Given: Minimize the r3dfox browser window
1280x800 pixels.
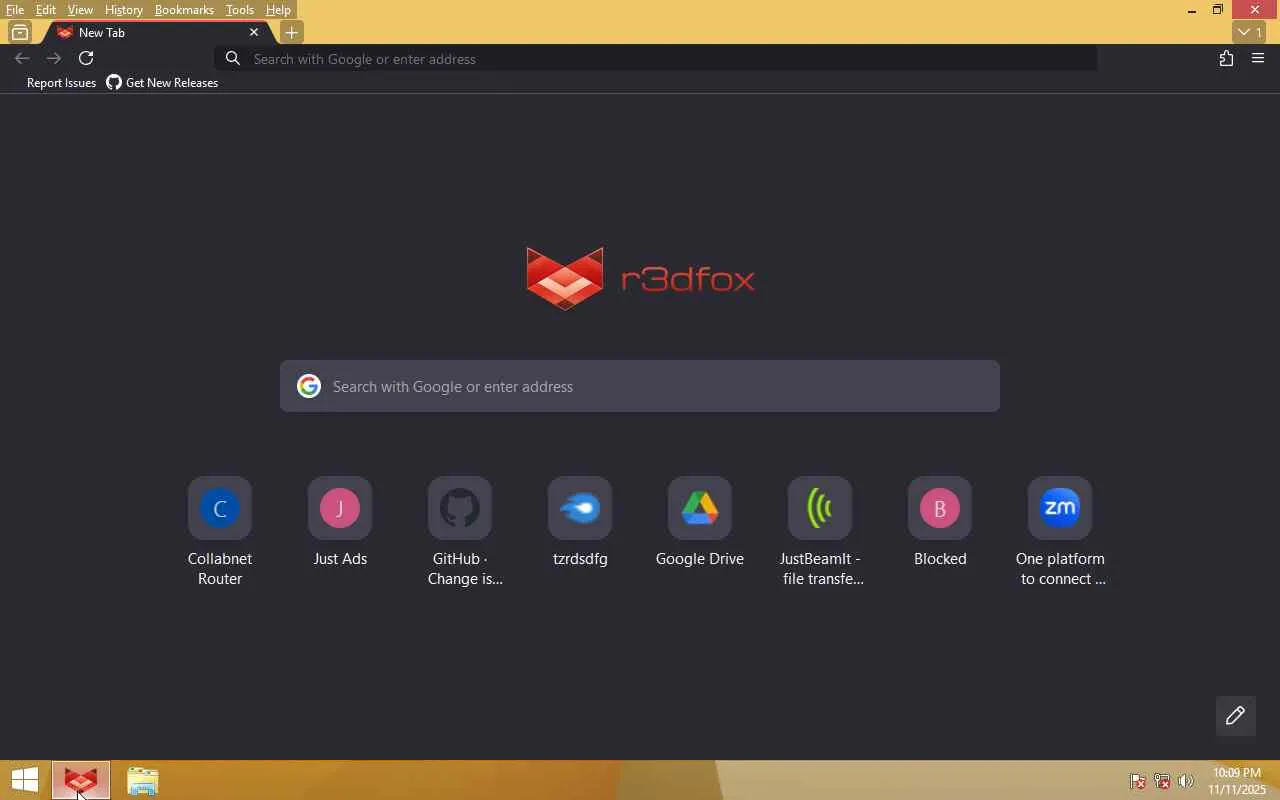Looking at the screenshot, I should (x=1191, y=10).
